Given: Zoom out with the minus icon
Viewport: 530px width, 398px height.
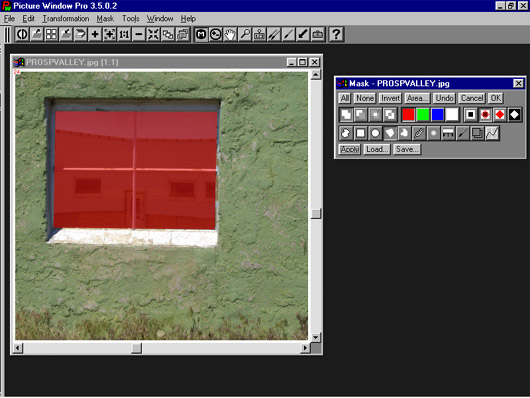Looking at the screenshot, I should pos(139,34).
